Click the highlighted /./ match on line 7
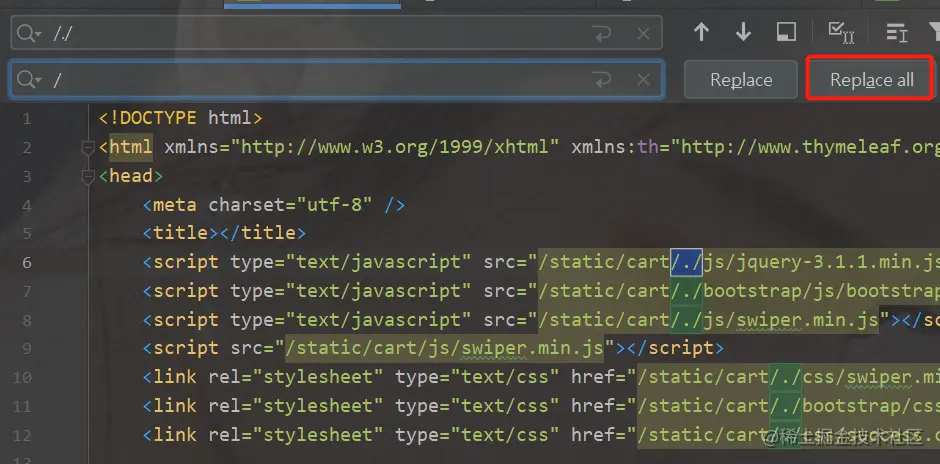The height and width of the screenshot is (464, 940). [686, 291]
